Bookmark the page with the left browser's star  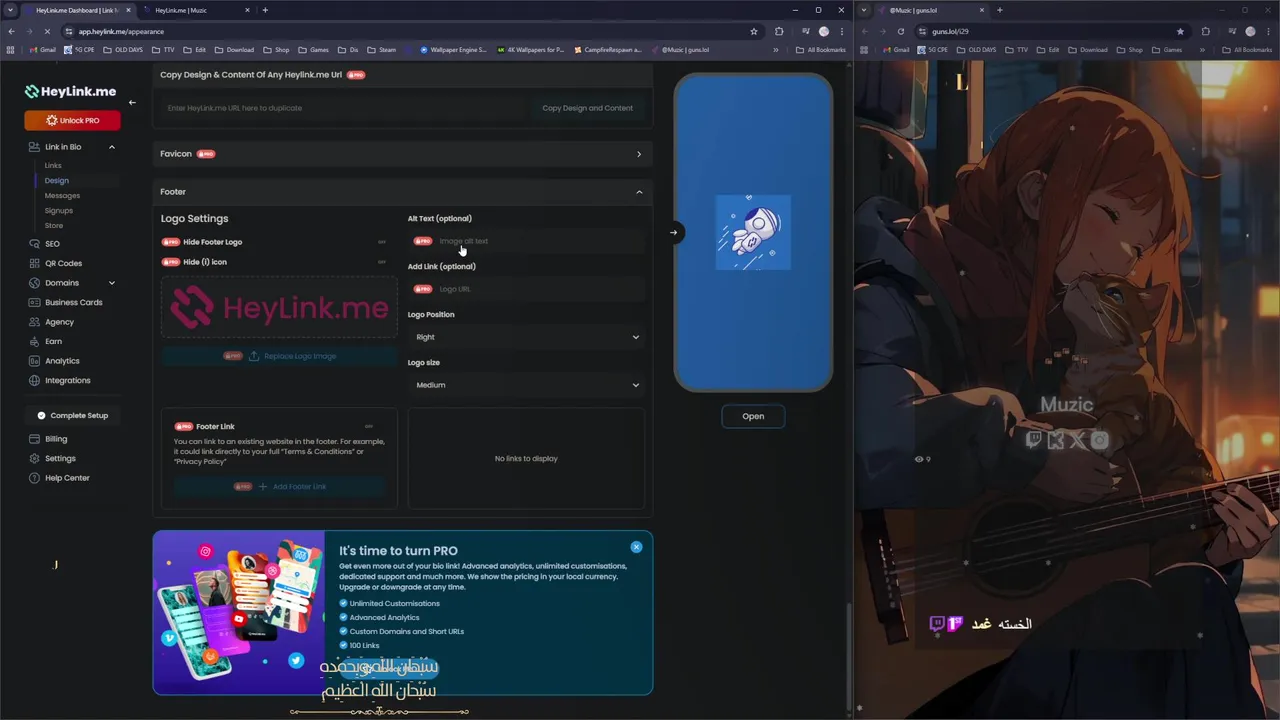click(754, 31)
